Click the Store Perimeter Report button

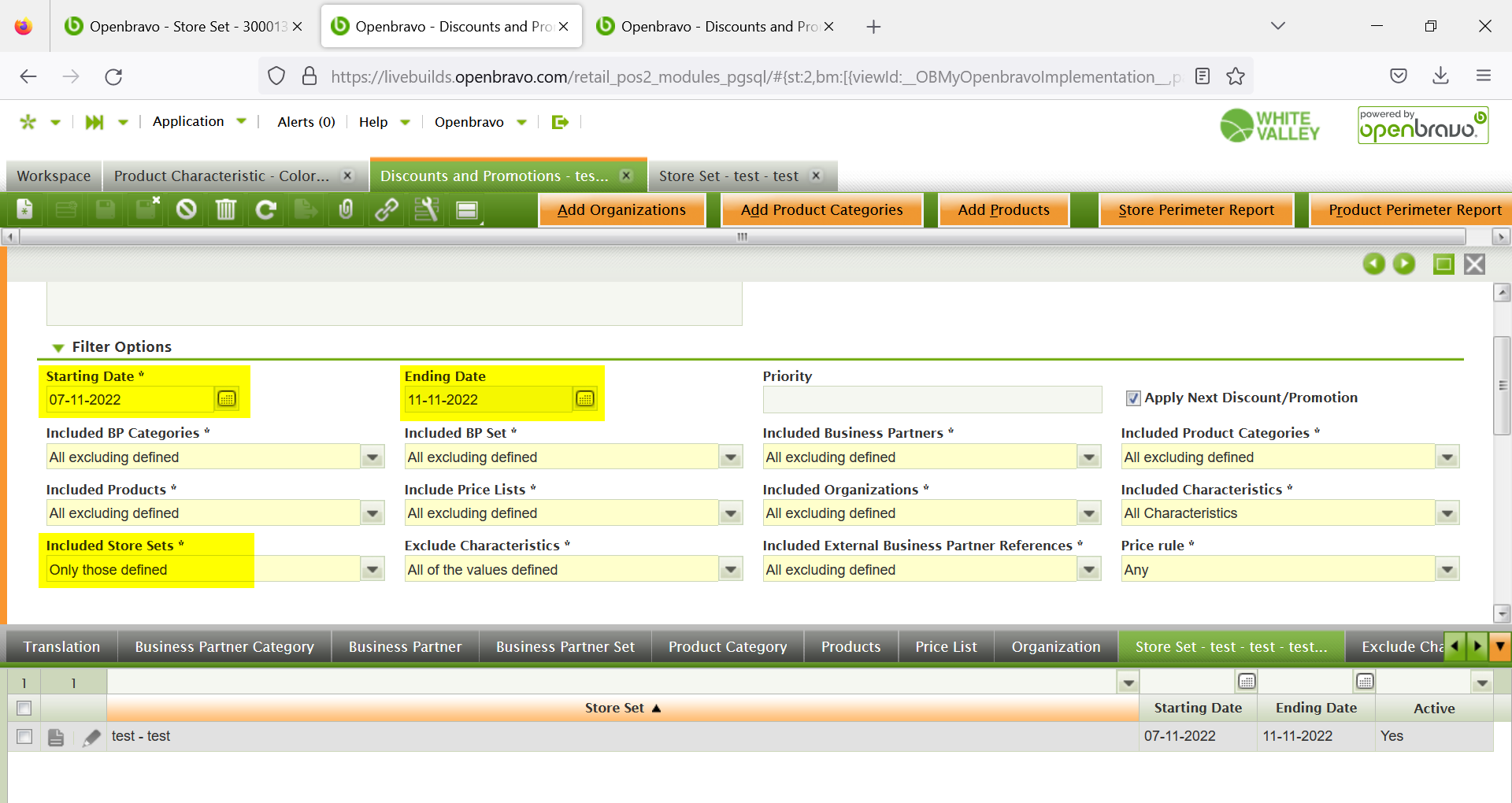coord(1195,210)
